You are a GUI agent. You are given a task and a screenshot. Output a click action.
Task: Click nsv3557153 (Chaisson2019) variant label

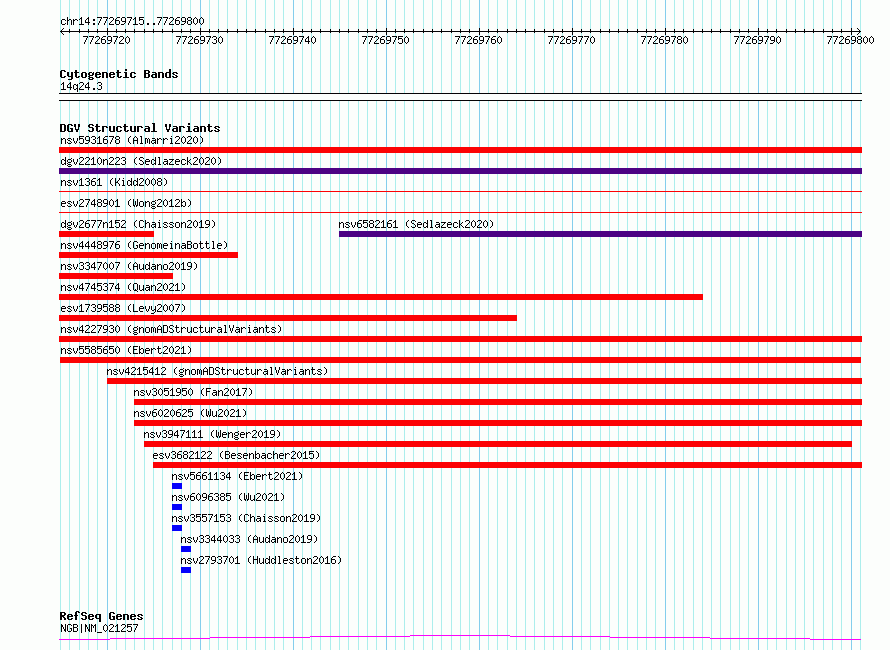[x=246, y=518]
